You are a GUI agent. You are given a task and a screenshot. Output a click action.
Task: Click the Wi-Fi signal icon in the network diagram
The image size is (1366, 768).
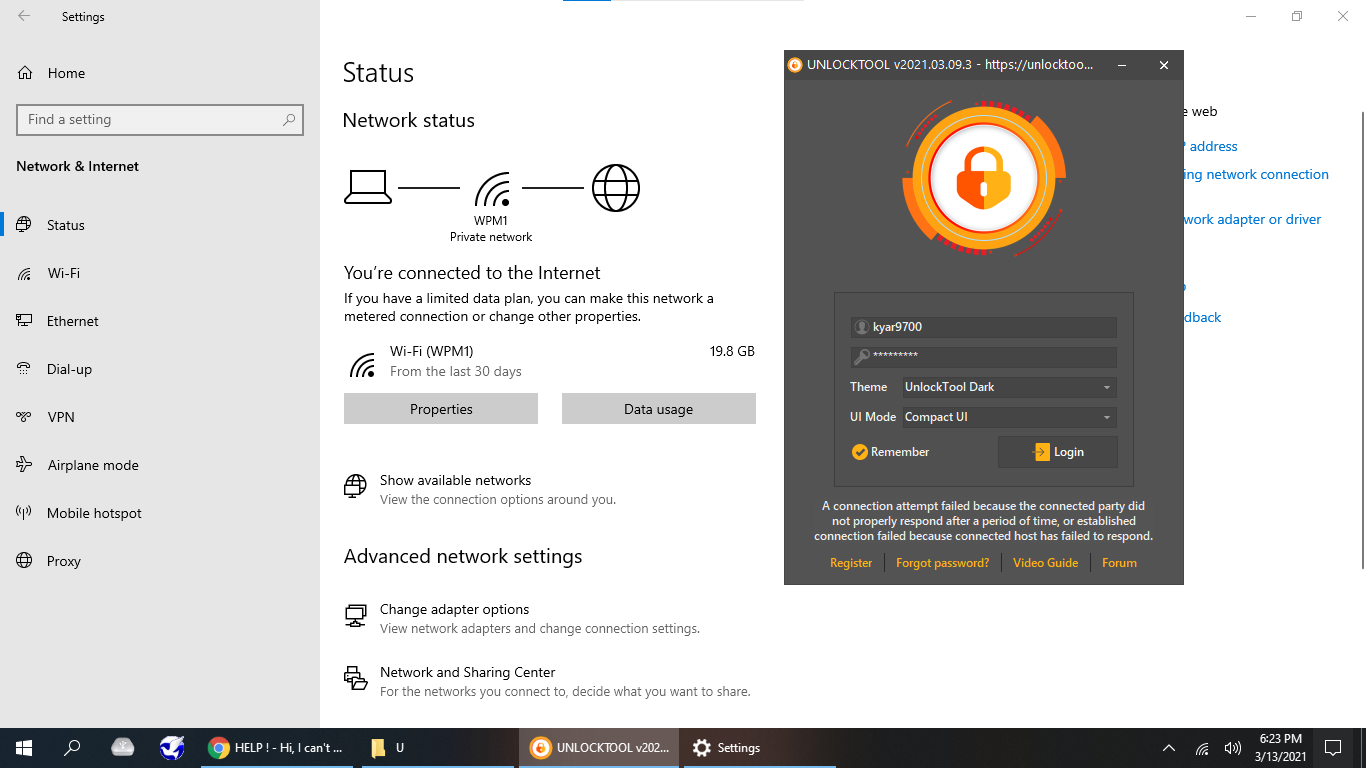[492, 188]
